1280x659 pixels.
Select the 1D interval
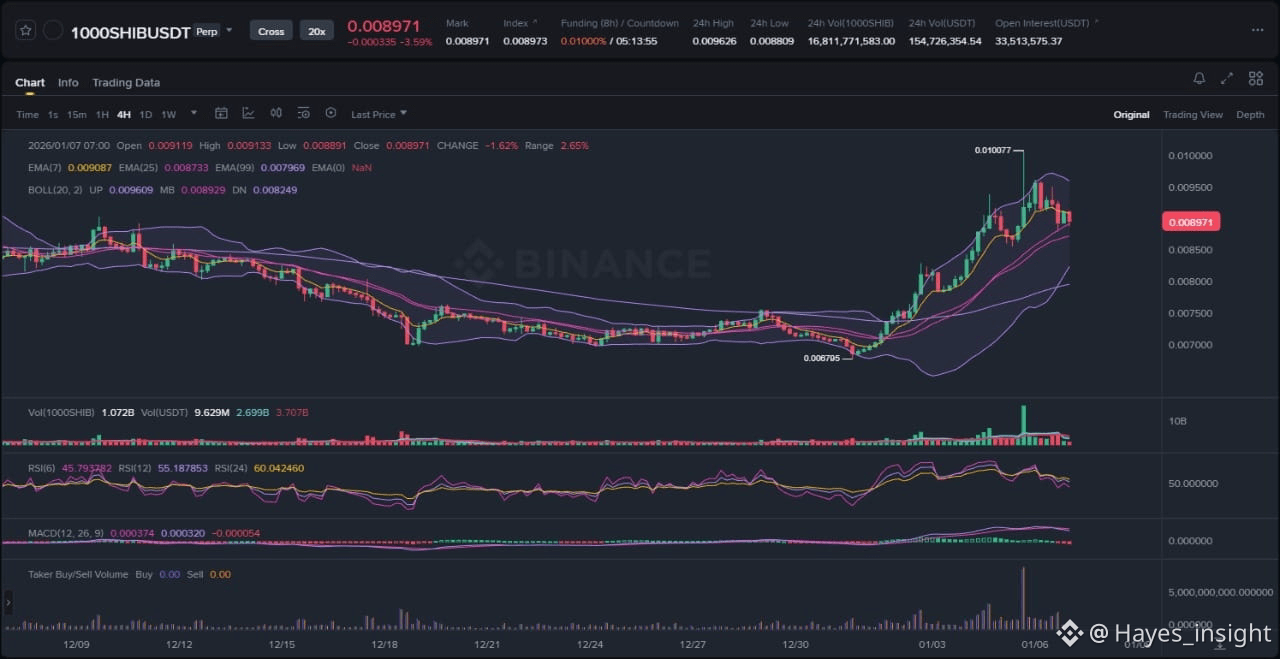coord(146,114)
